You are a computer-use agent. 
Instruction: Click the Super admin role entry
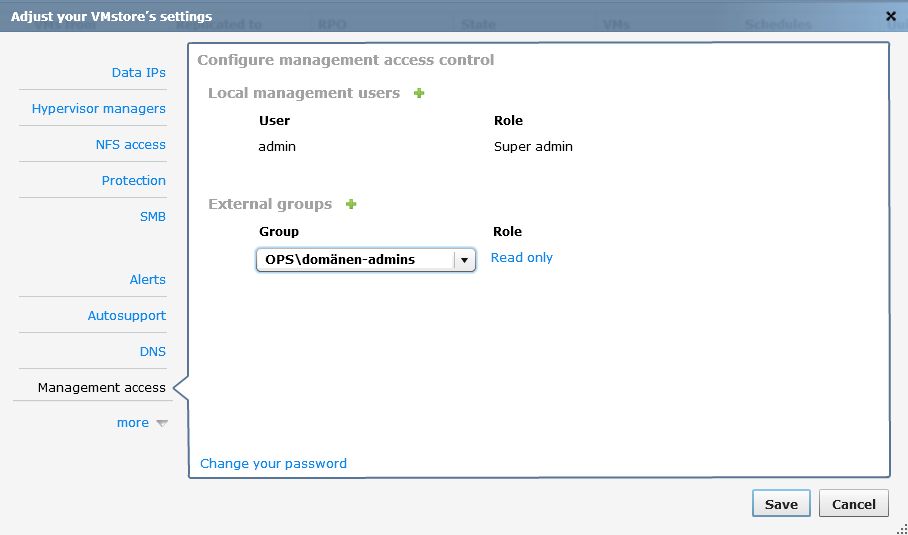tap(533, 147)
